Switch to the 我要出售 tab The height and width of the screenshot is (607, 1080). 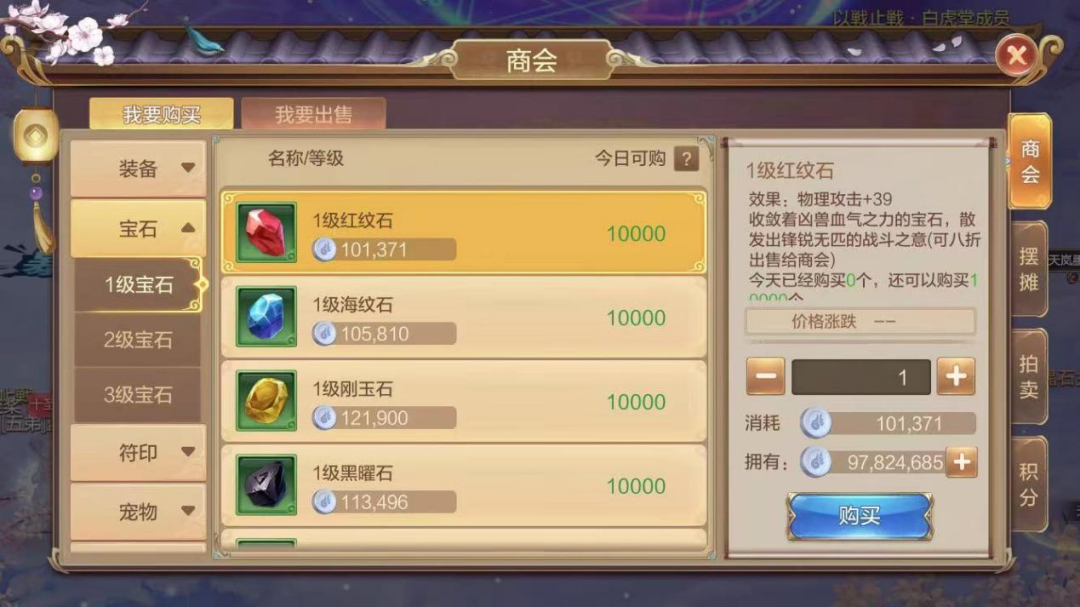click(x=313, y=114)
